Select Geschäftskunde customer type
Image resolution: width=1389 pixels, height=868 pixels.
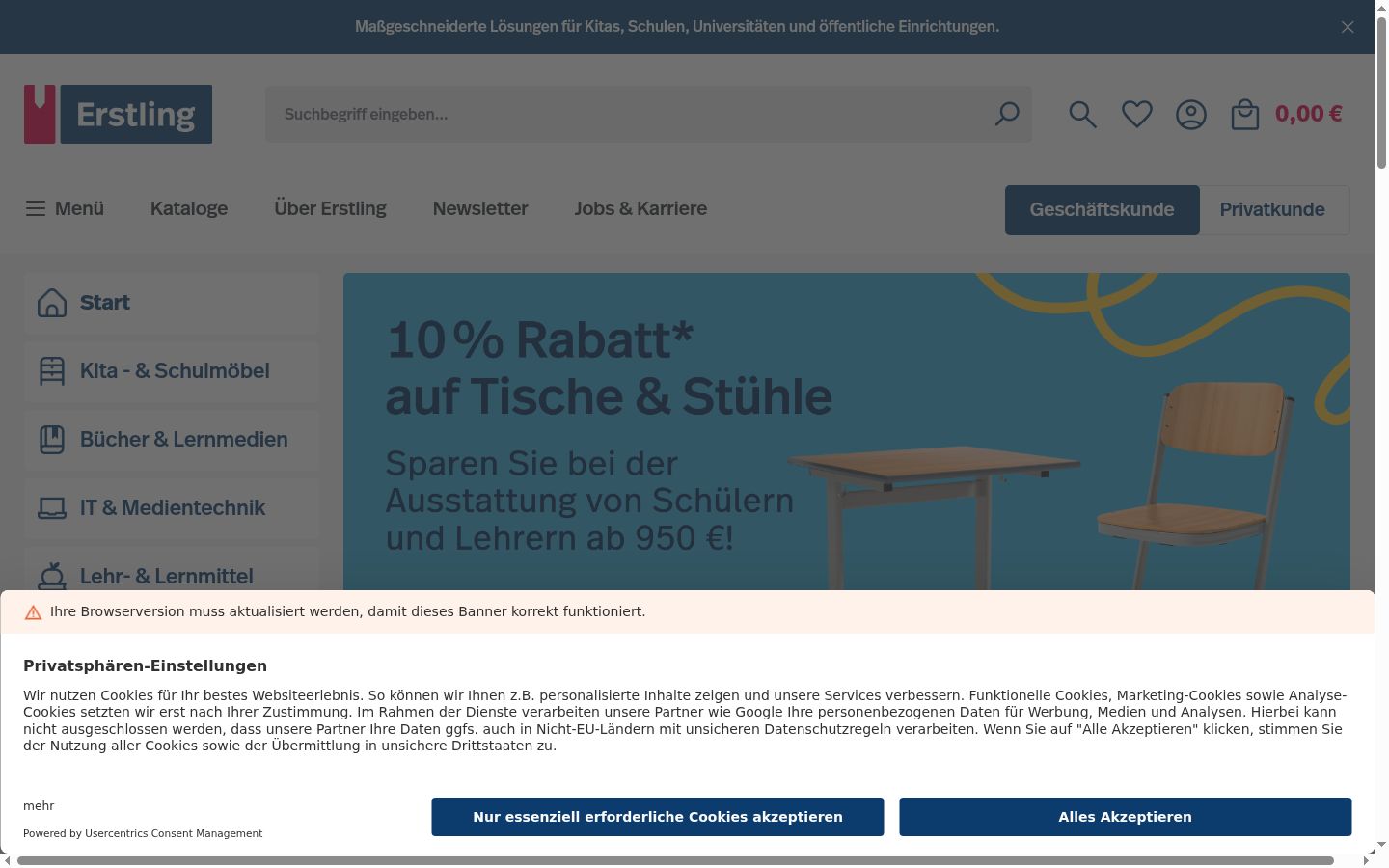click(x=1102, y=210)
